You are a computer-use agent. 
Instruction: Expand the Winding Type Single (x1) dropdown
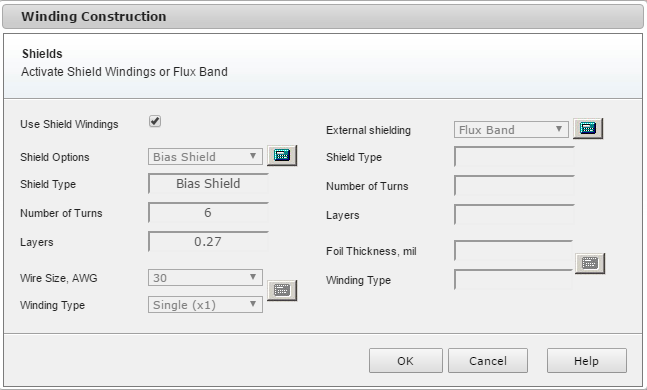tap(205, 305)
